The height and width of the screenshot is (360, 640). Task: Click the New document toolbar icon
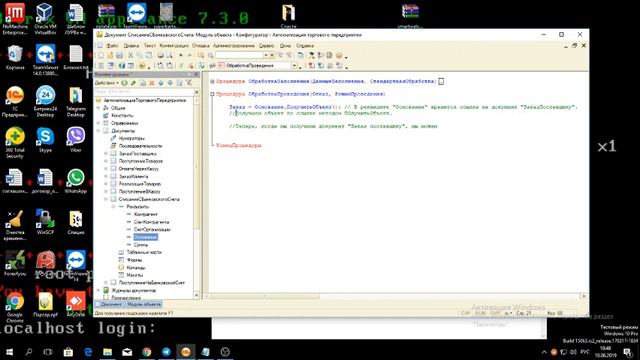tap(101, 55)
